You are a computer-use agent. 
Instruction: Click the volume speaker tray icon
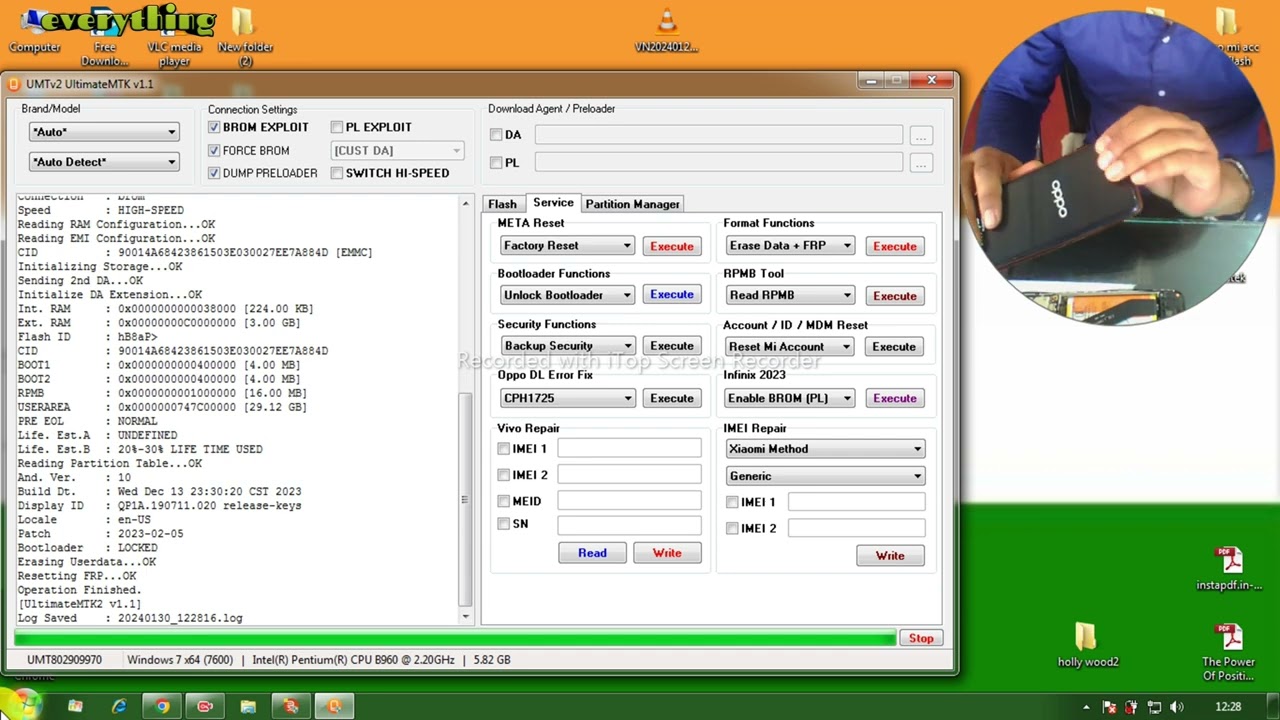point(1177,707)
